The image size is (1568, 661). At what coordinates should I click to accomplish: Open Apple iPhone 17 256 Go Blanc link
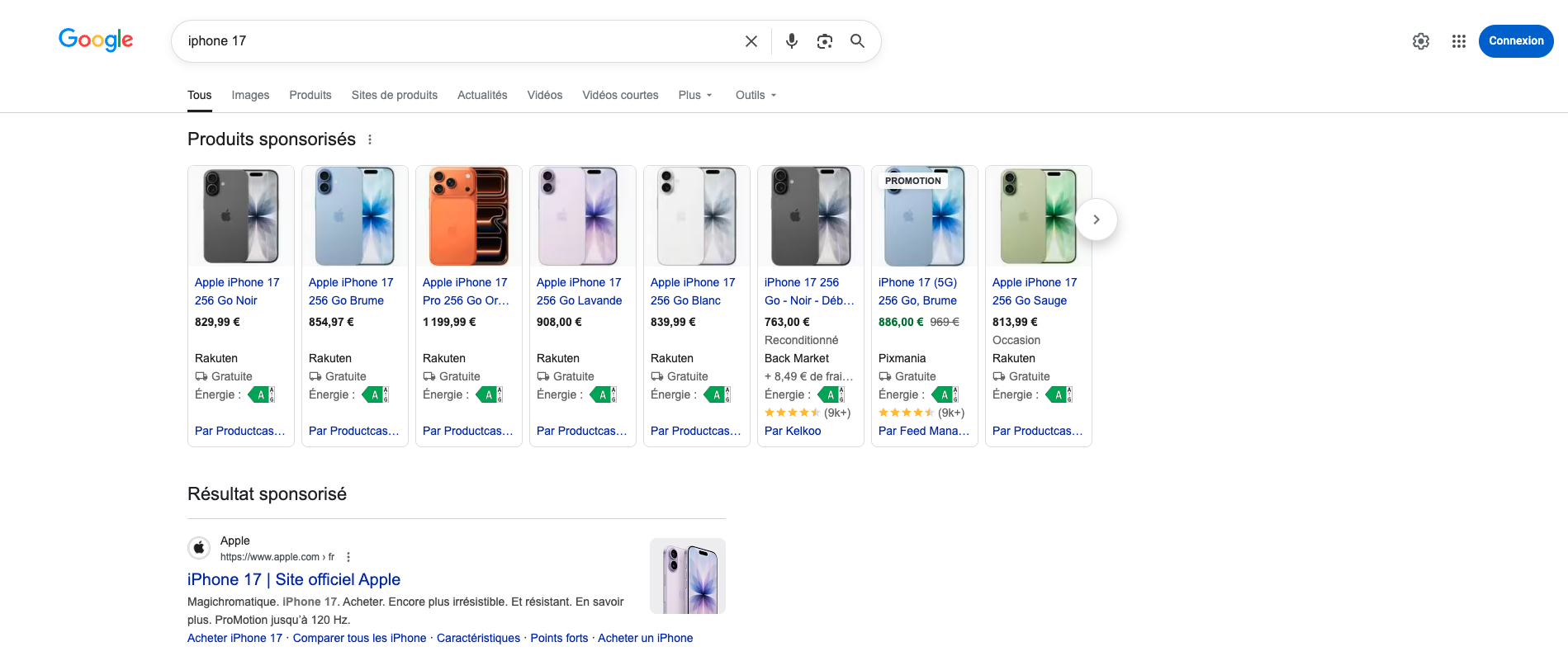[x=693, y=291]
